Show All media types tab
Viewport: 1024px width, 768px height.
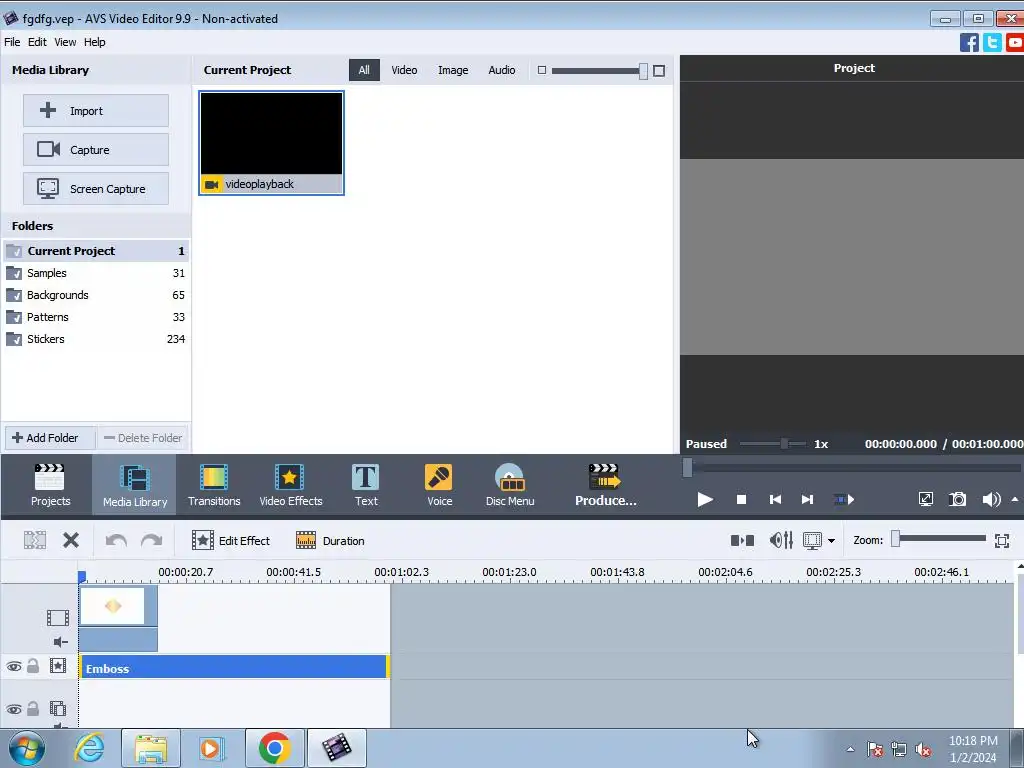364,70
